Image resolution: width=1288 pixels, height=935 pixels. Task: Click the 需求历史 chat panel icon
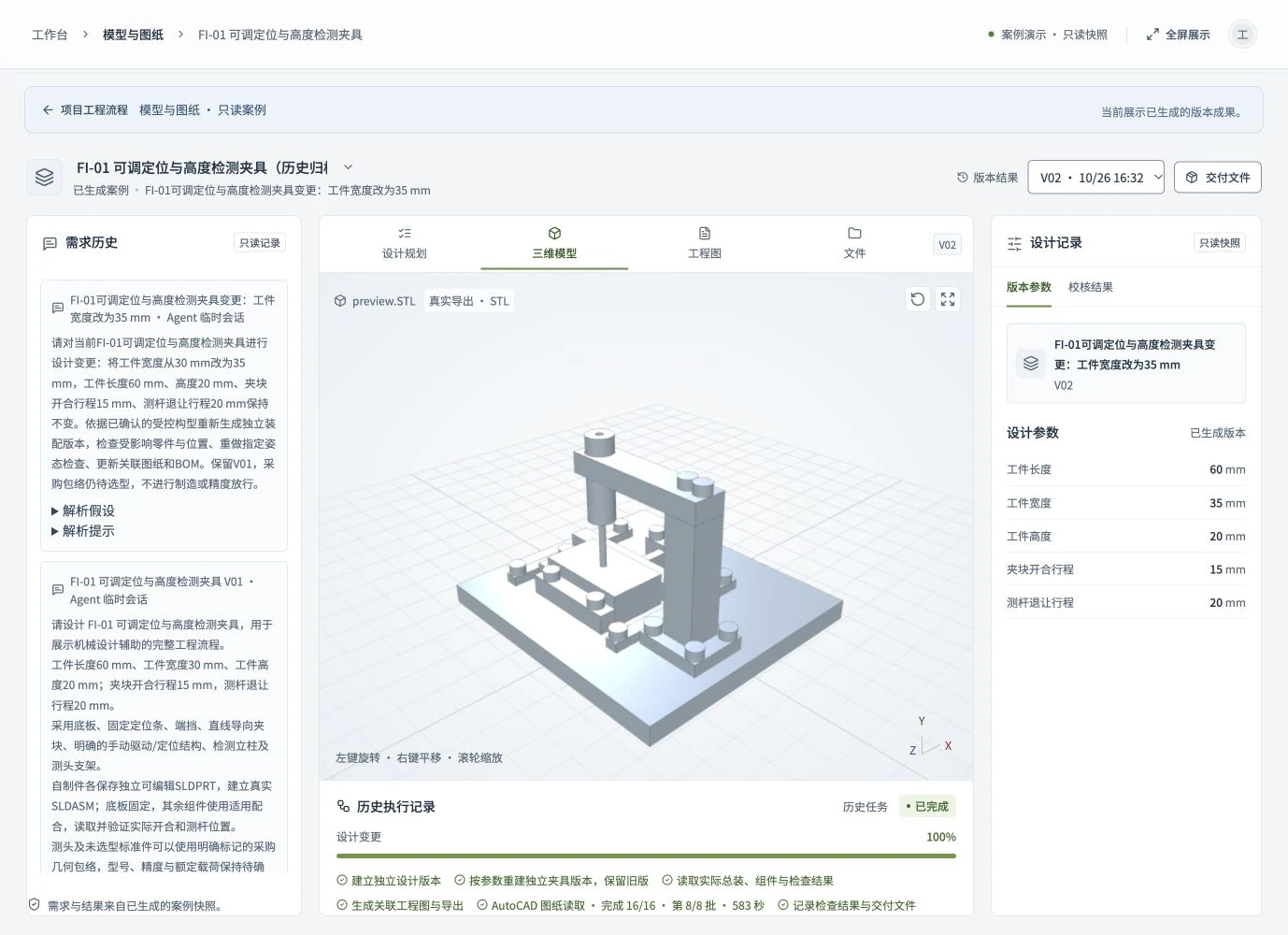(50, 243)
